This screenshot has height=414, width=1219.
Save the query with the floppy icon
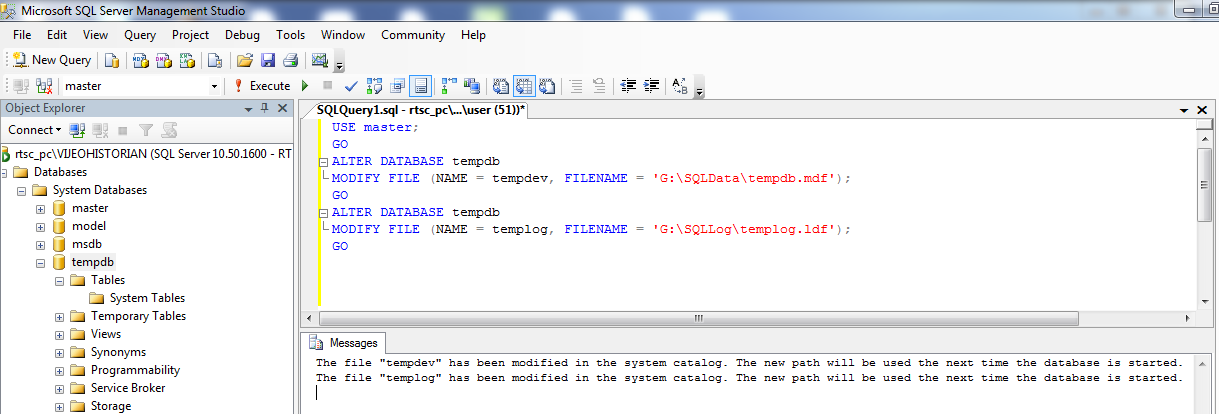[x=268, y=60]
